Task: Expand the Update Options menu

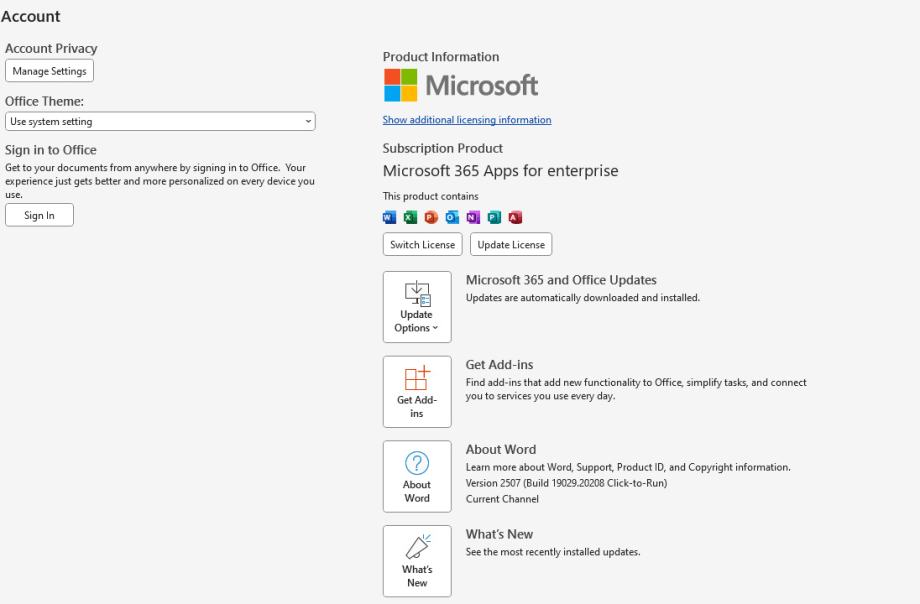Action: [417, 307]
